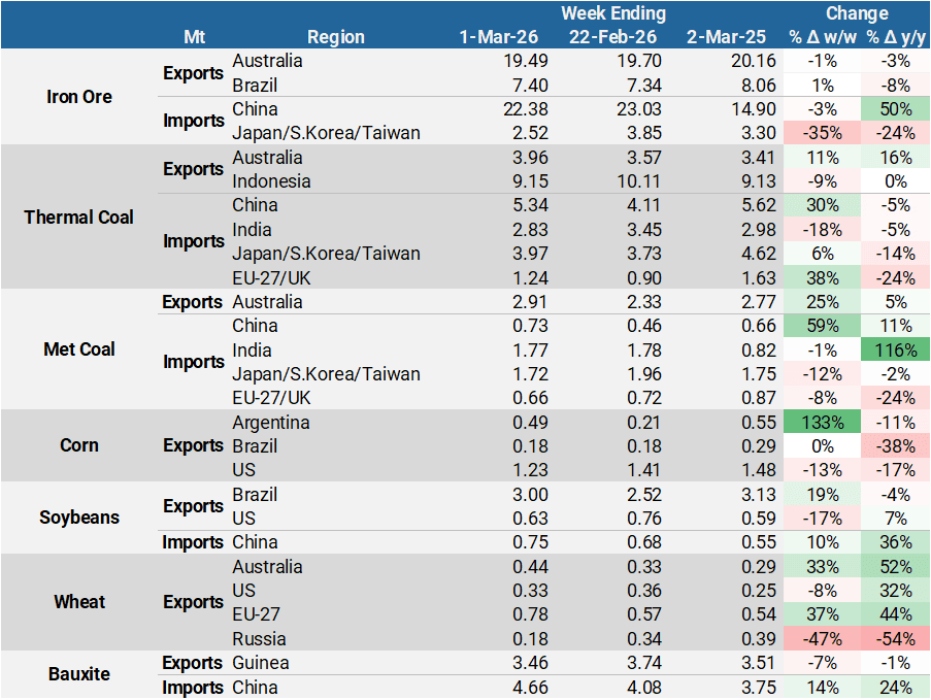Click the Mt unit header
This screenshot has height=700, width=931.
pyautogui.click(x=194, y=37)
